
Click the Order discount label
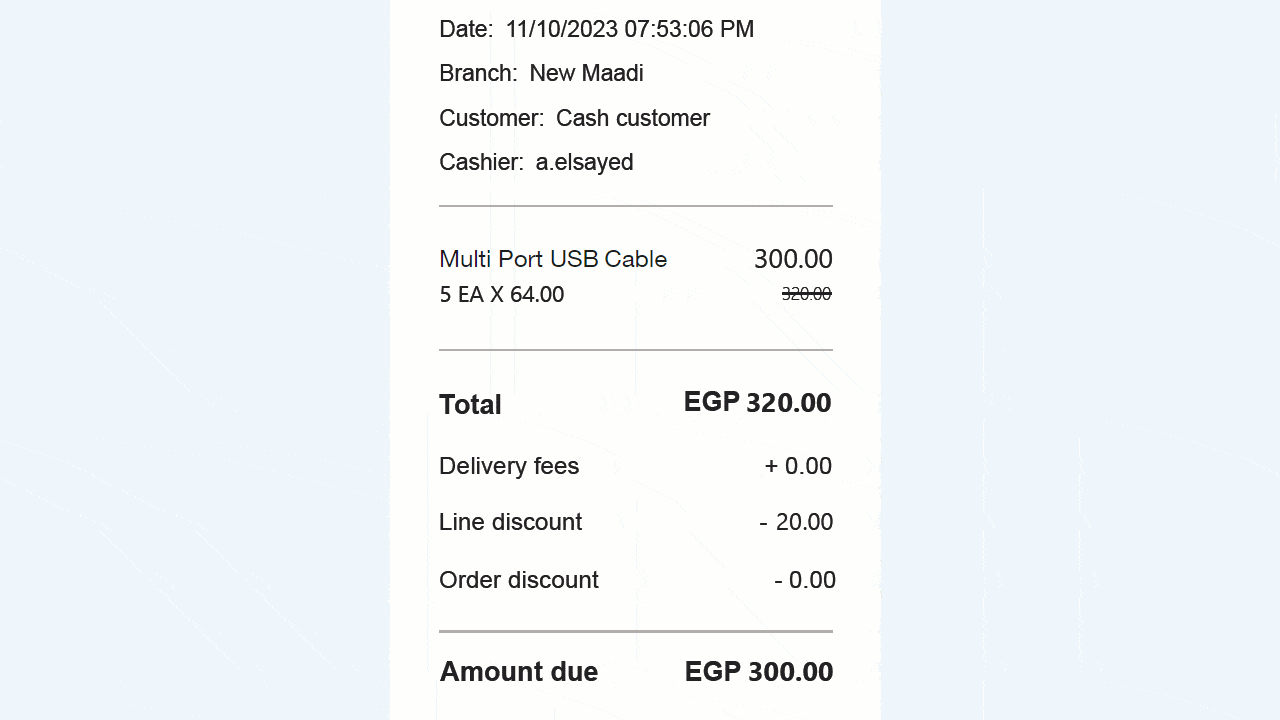point(519,580)
